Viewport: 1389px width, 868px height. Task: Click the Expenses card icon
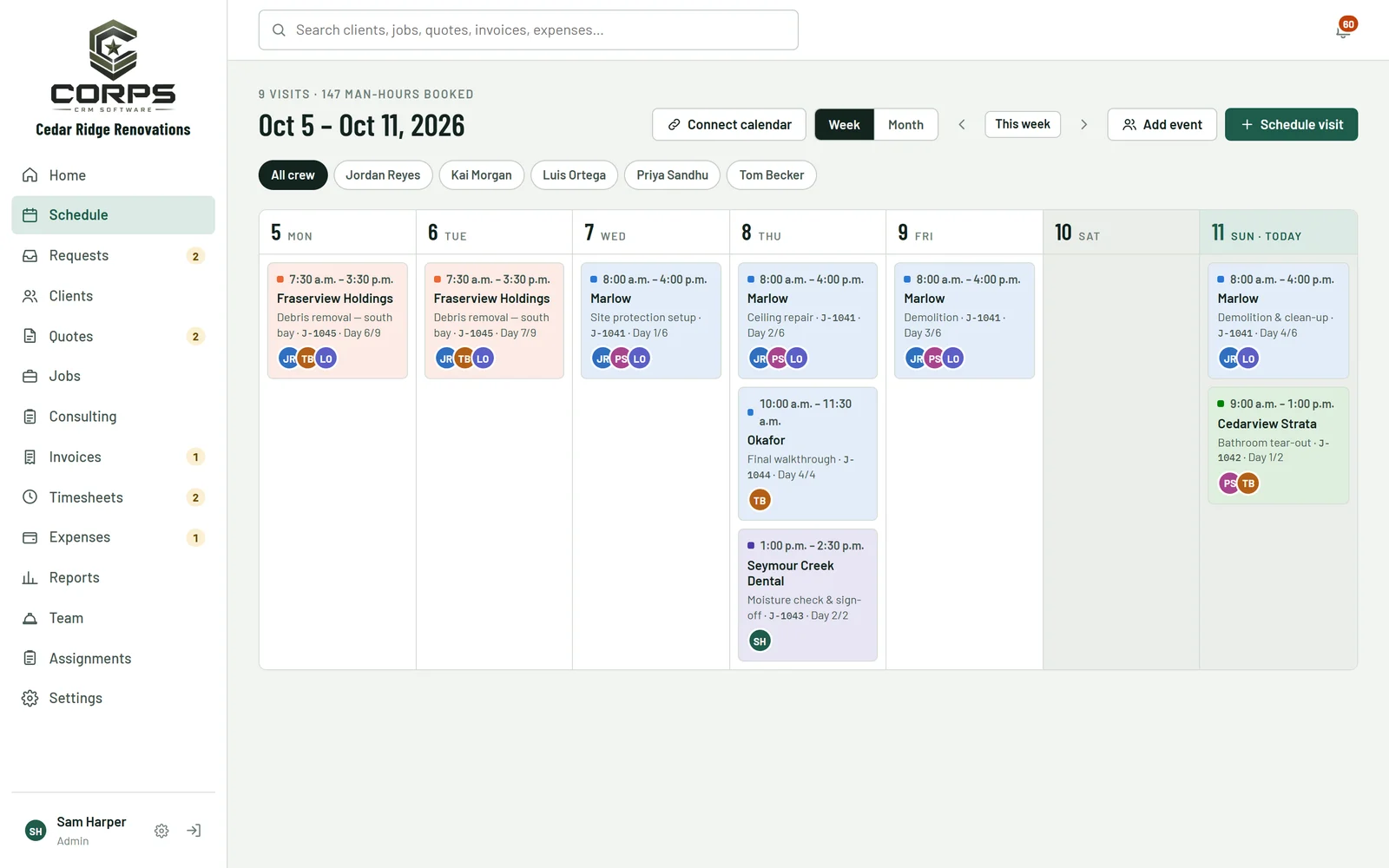30,537
